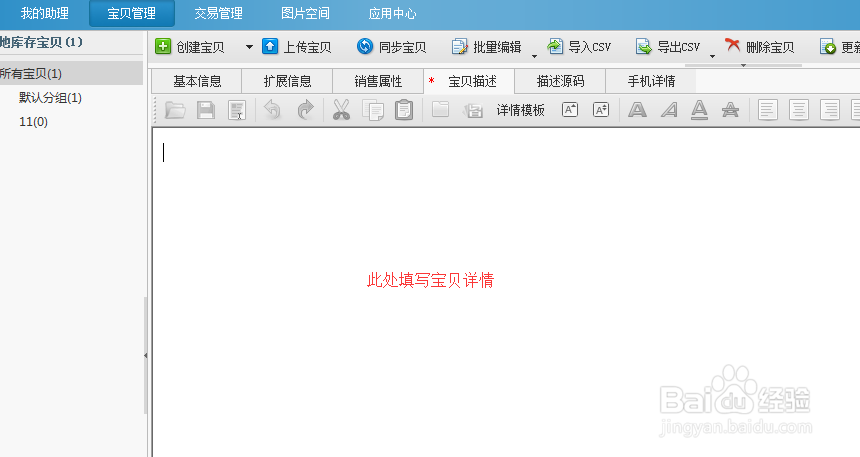Switch to the 描述源码 tab
The height and width of the screenshot is (457, 860).
coord(560,81)
